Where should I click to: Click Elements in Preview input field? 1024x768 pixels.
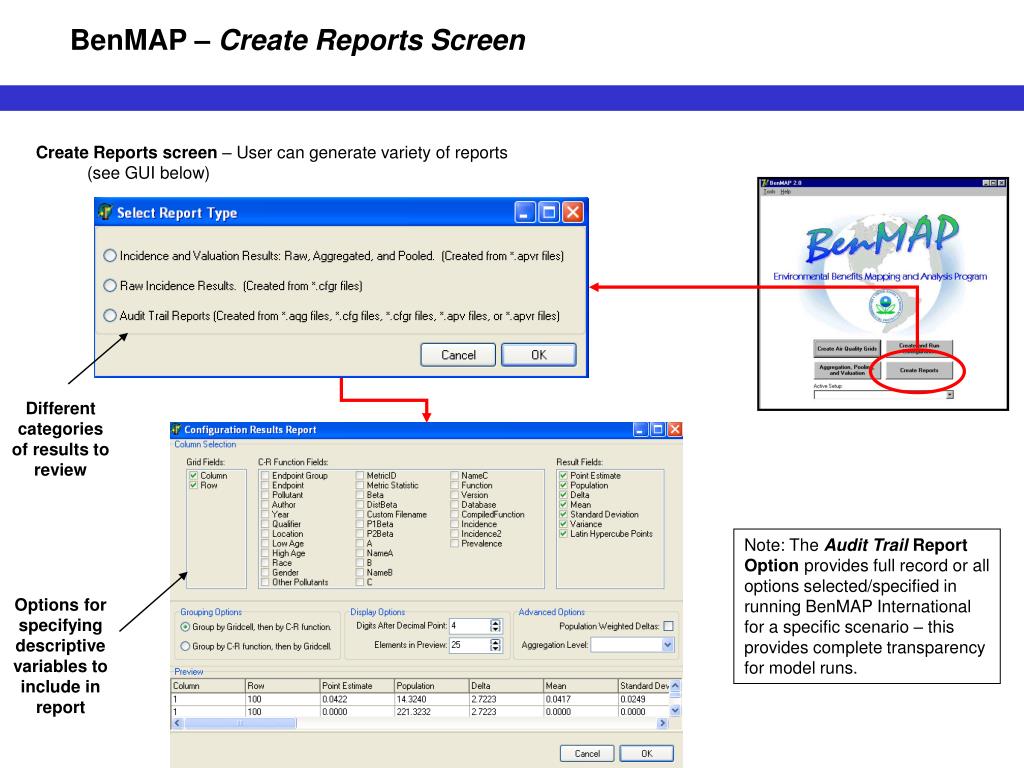pyautogui.click(x=469, y=645)
